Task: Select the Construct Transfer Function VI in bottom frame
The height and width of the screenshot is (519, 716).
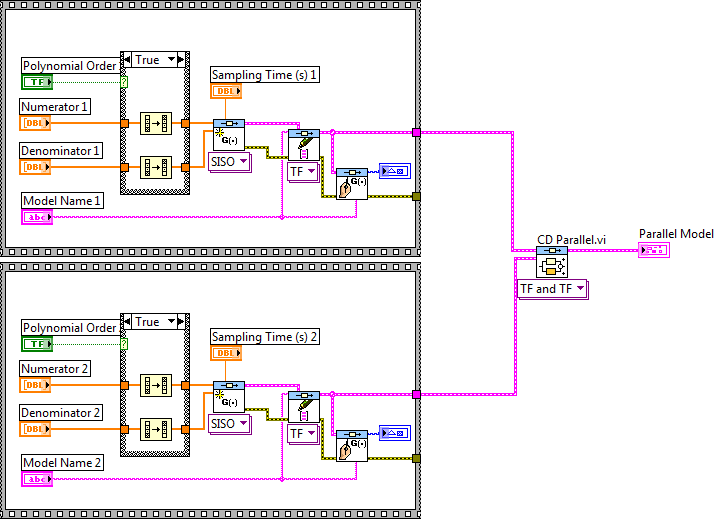Action: tap(229, 397)
